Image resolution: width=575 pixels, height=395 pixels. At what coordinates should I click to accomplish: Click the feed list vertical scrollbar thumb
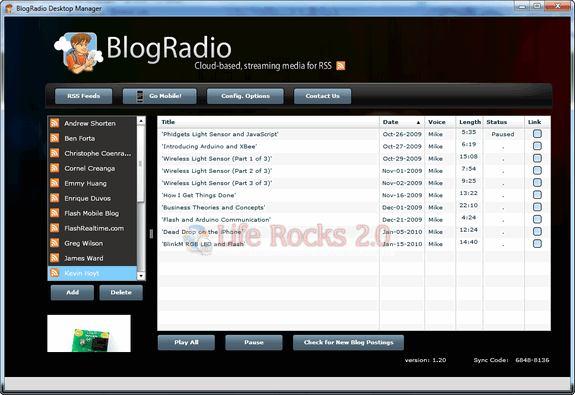(x=141, y=163)
